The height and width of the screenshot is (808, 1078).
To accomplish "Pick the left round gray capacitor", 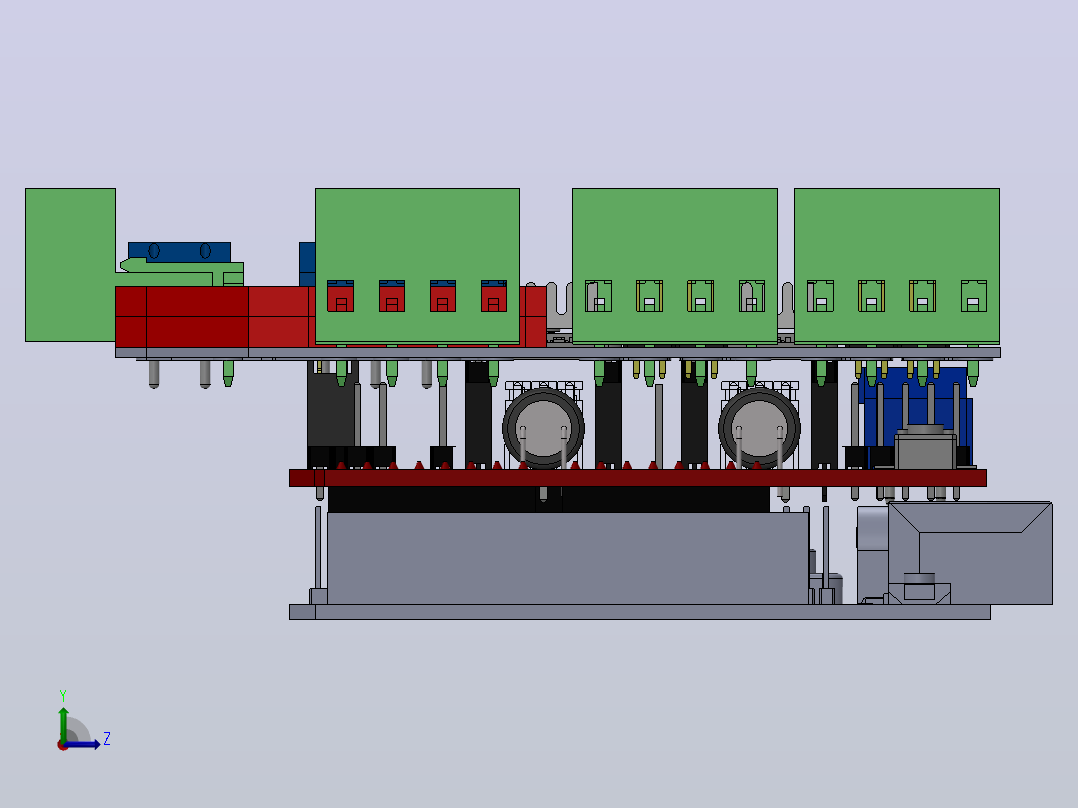I will click(x=543, y=428).
